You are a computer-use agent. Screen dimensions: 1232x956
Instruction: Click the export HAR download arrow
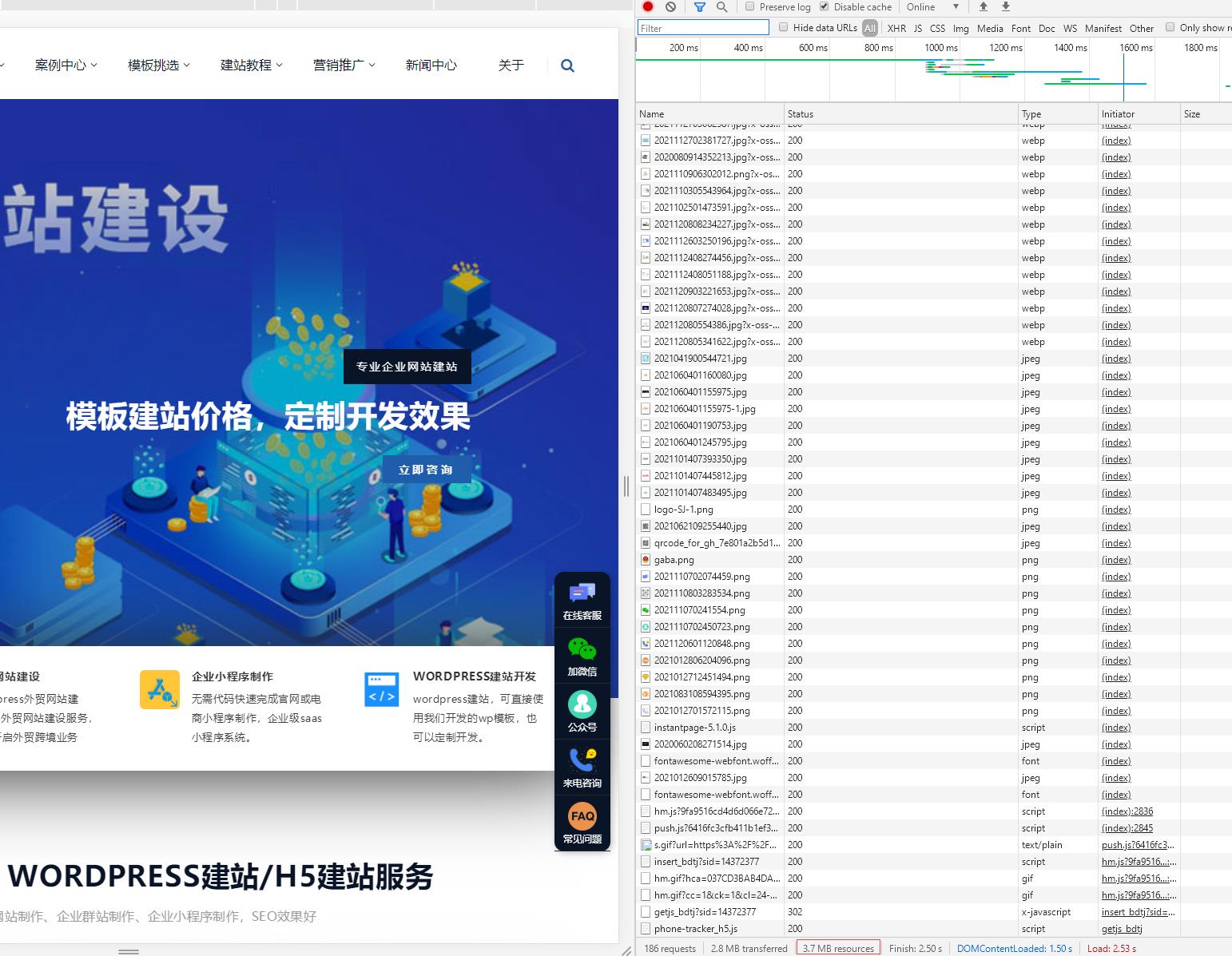point(1006,6)
